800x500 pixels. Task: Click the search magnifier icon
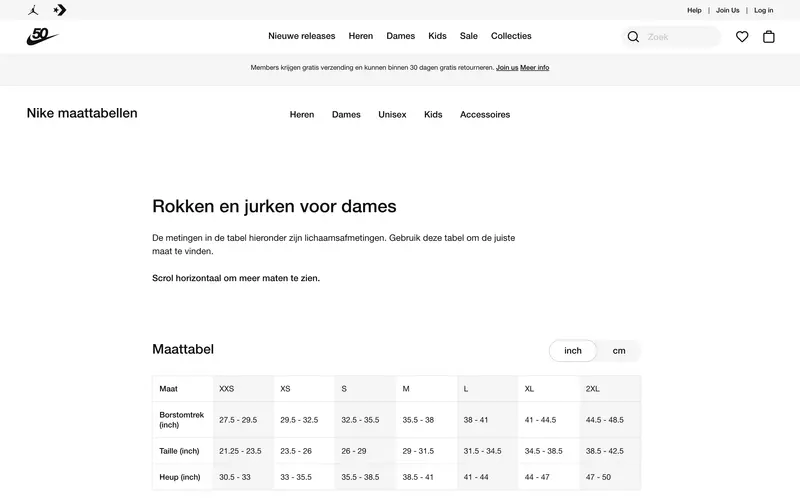(633, 37)
